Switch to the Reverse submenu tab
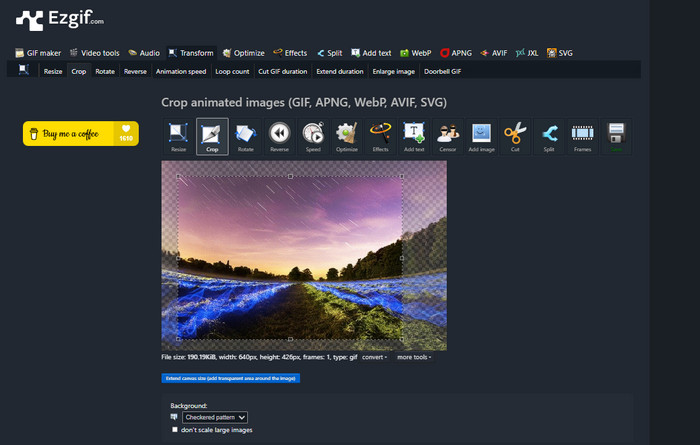The image size is (700, 445). coord(135,71)
